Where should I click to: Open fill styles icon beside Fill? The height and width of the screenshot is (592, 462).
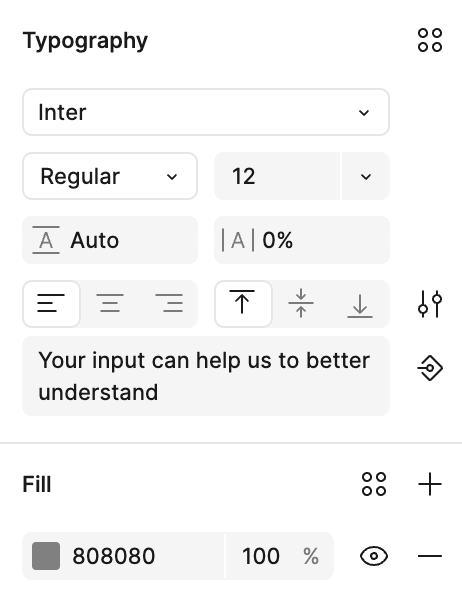[374, 484]
